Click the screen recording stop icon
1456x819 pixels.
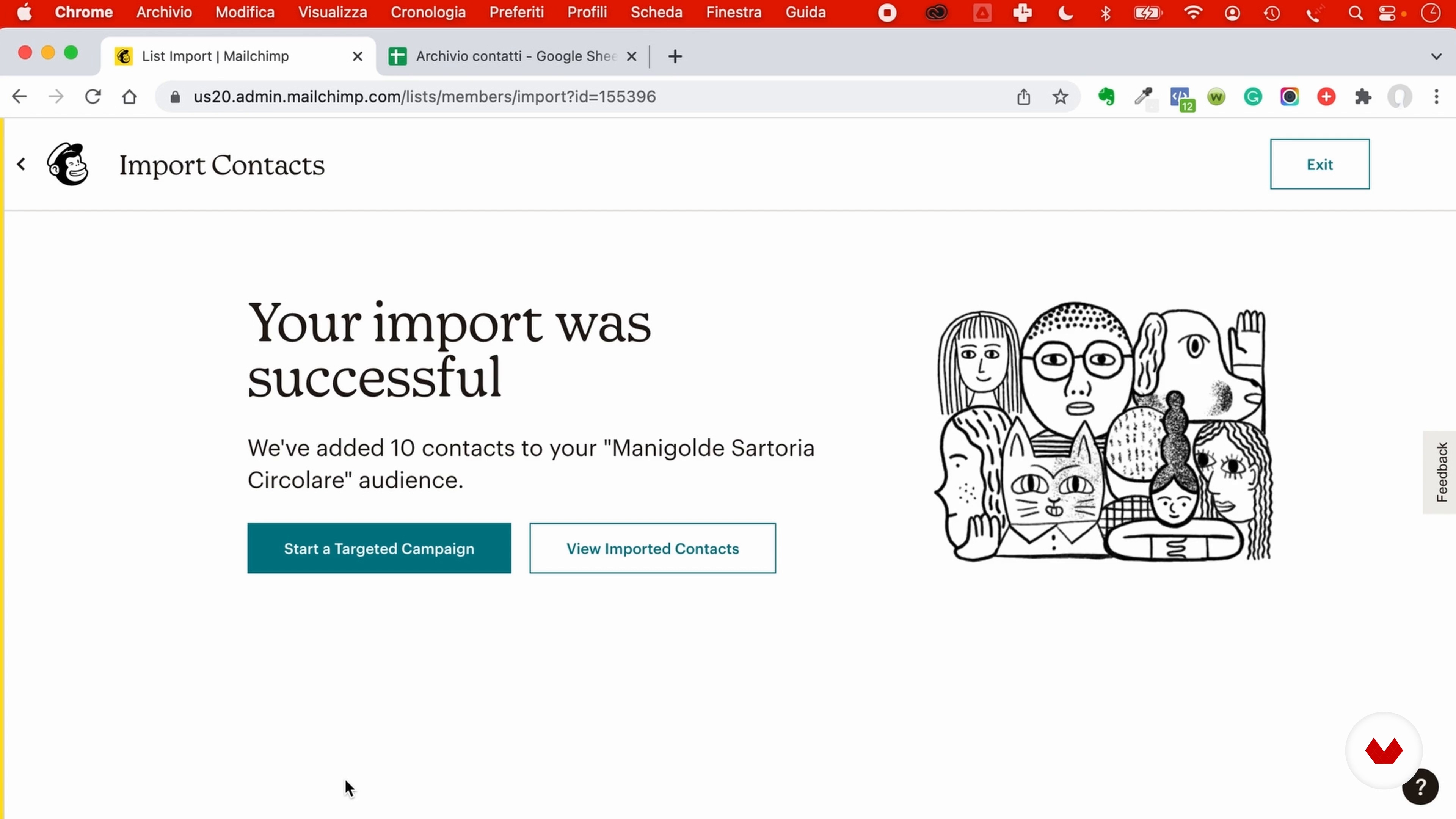(887, 13)
